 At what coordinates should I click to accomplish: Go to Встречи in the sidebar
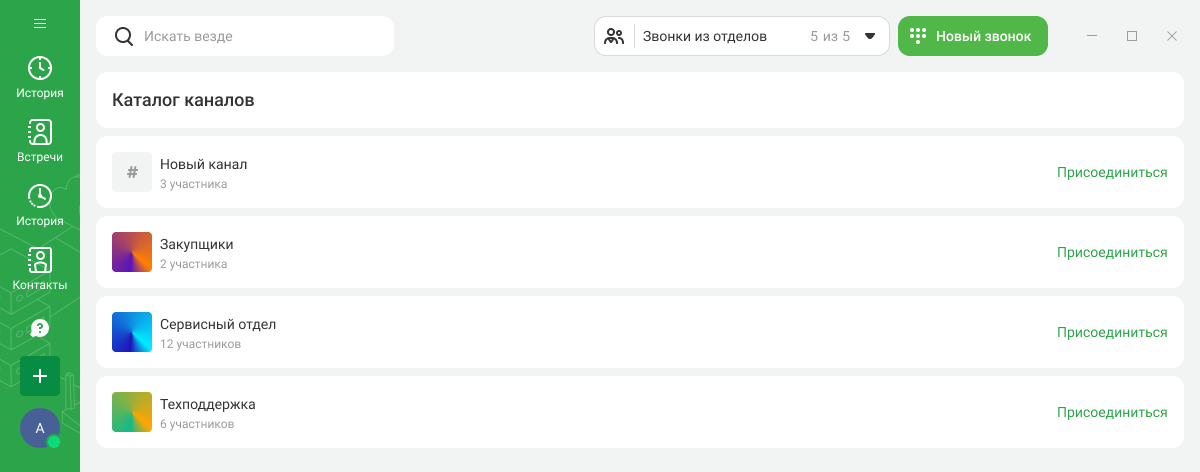[40, 141]
